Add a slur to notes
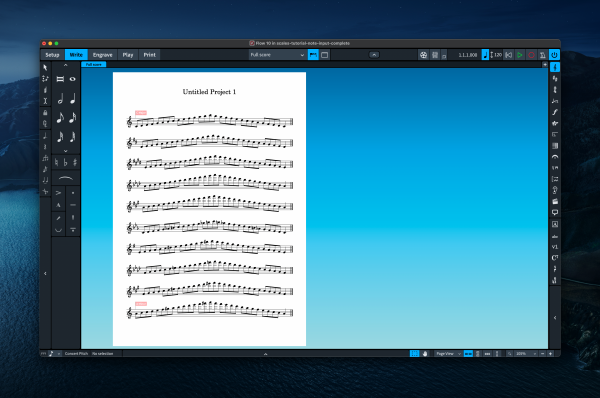 tap(65, 178)
